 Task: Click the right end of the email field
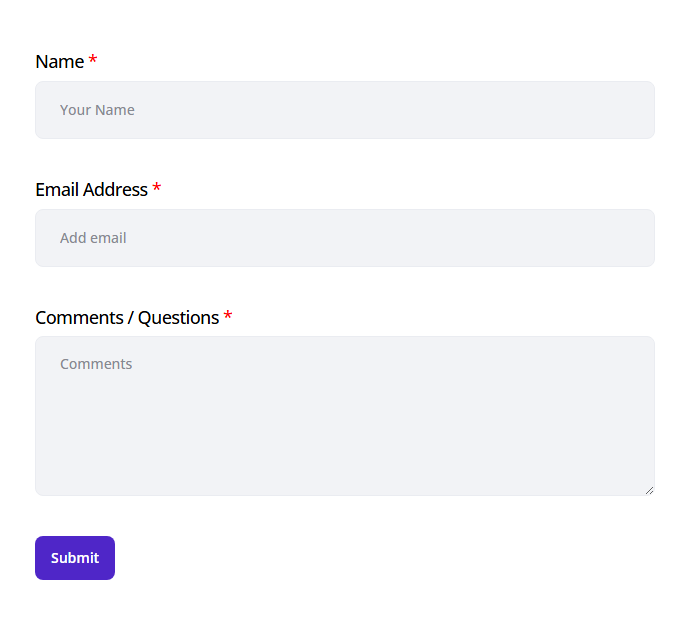630,238
